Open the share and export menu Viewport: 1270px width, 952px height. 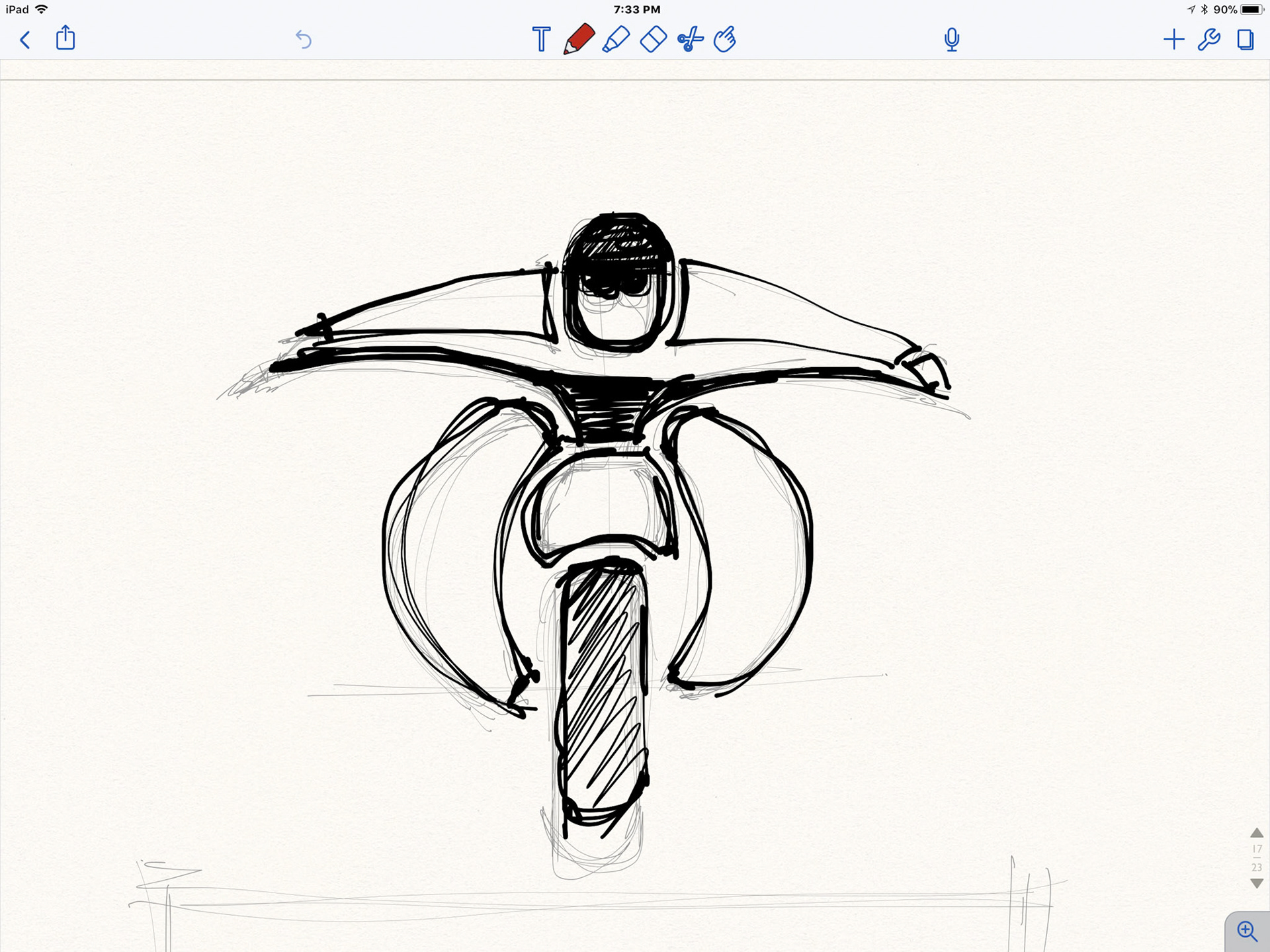[x=65, y=38]
